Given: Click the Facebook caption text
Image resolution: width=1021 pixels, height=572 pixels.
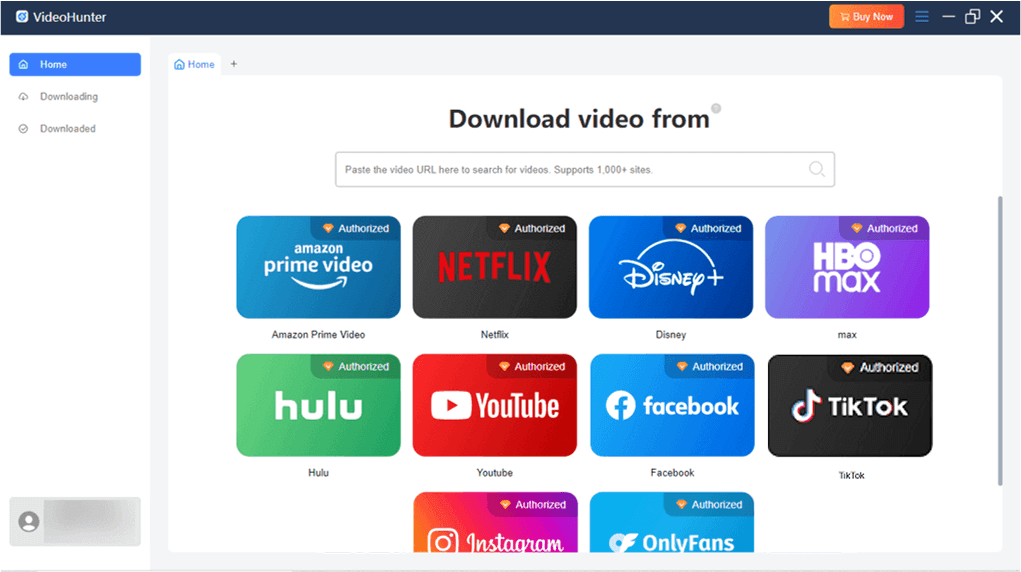Looking at the screenshot, I should coord(672,472).
